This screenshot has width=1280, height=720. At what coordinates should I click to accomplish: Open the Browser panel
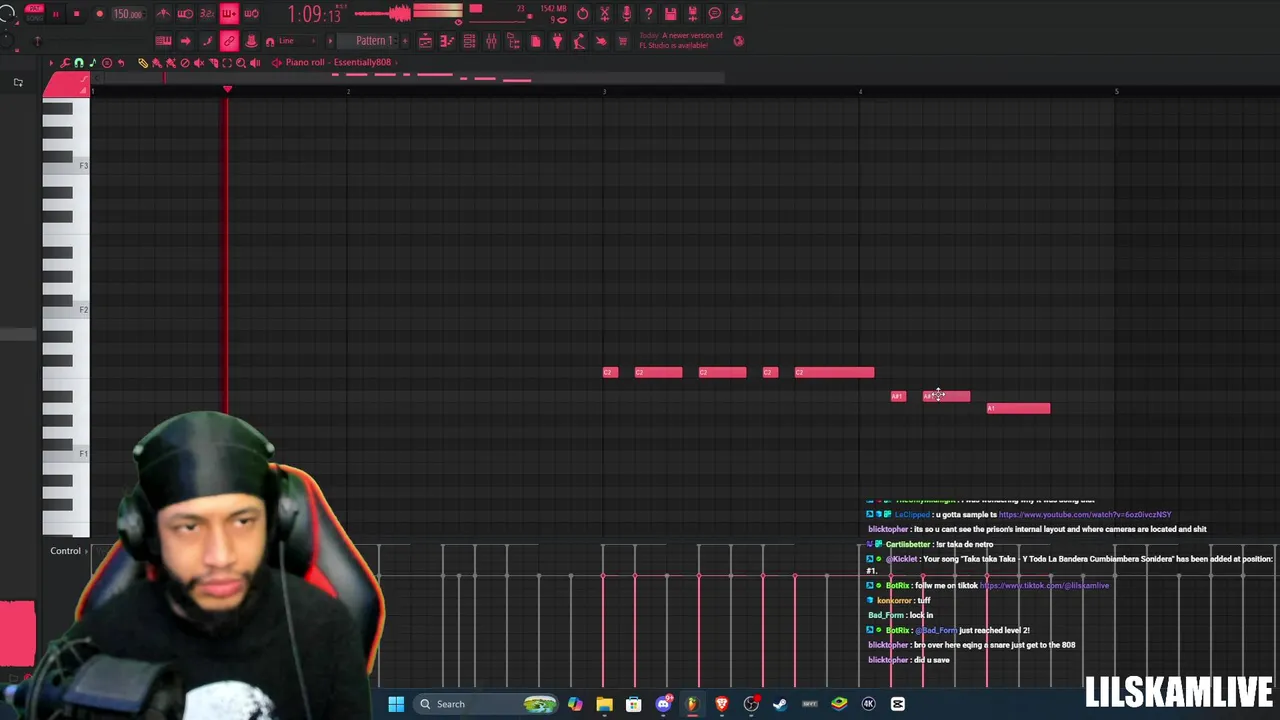pyautogui.click(x=513, y=41)
